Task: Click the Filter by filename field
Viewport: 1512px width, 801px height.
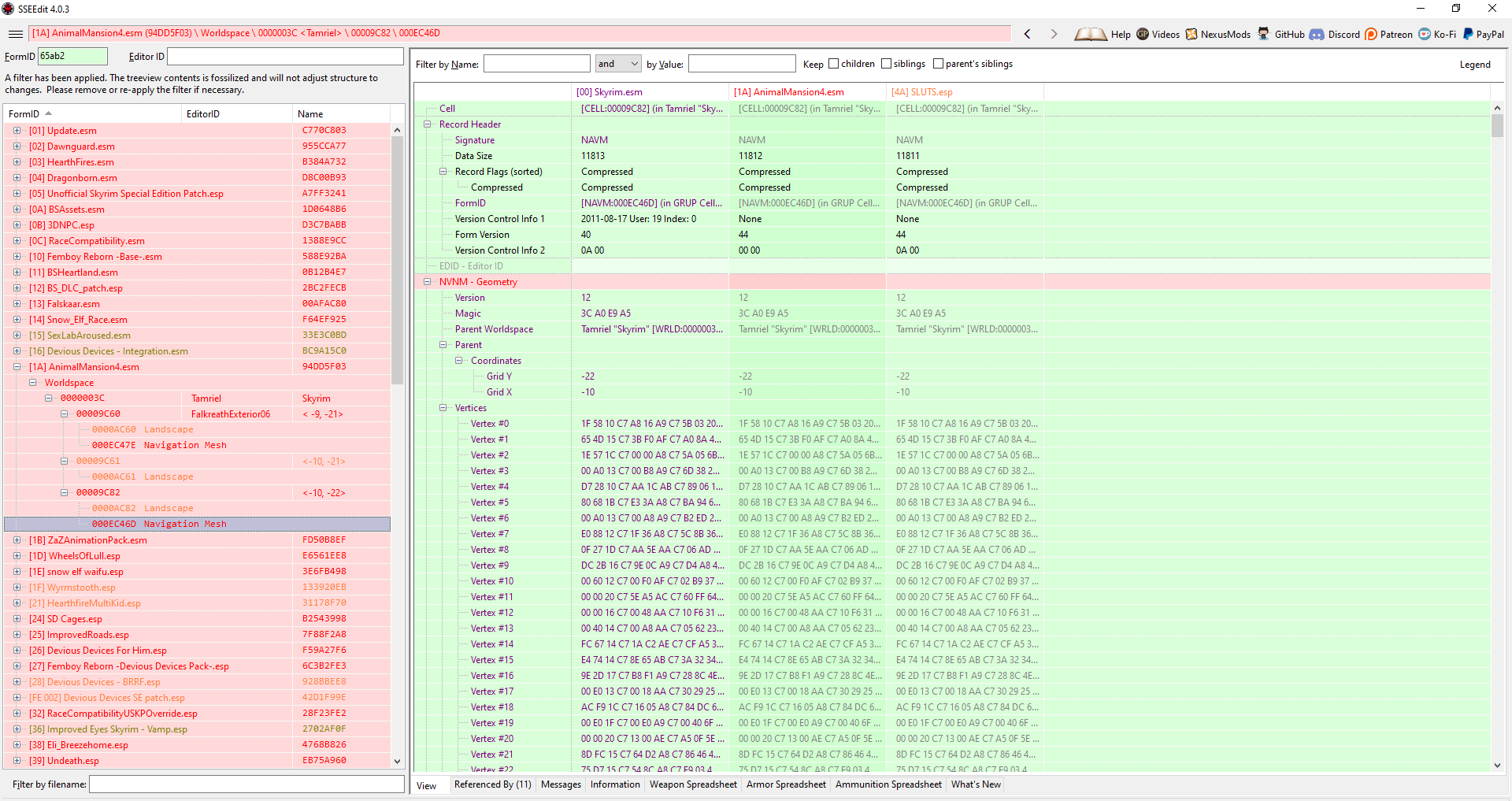Action: 246,784
